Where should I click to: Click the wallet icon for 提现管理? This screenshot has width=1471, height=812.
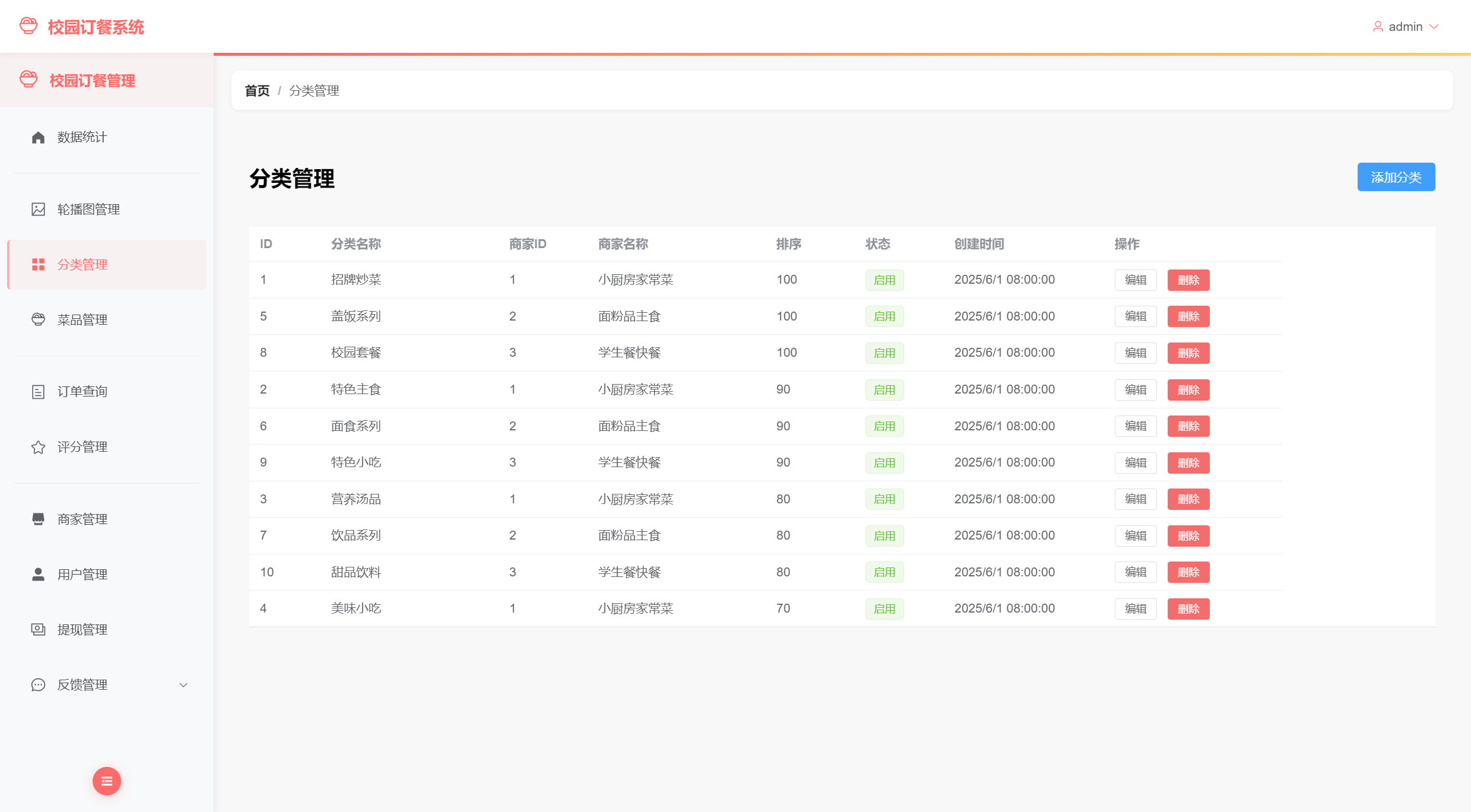tap(38, 630)
